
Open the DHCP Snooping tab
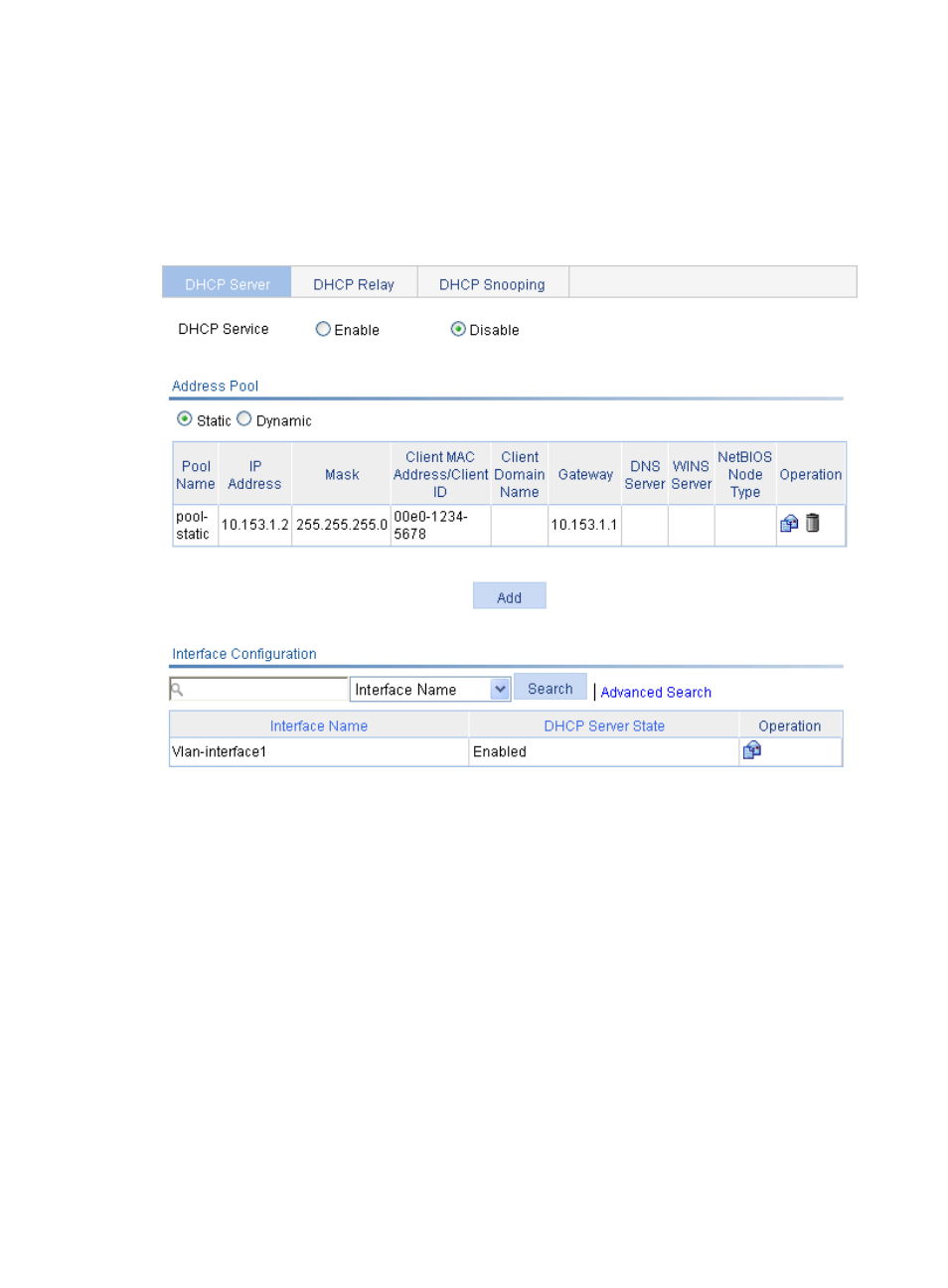(492, 284)
